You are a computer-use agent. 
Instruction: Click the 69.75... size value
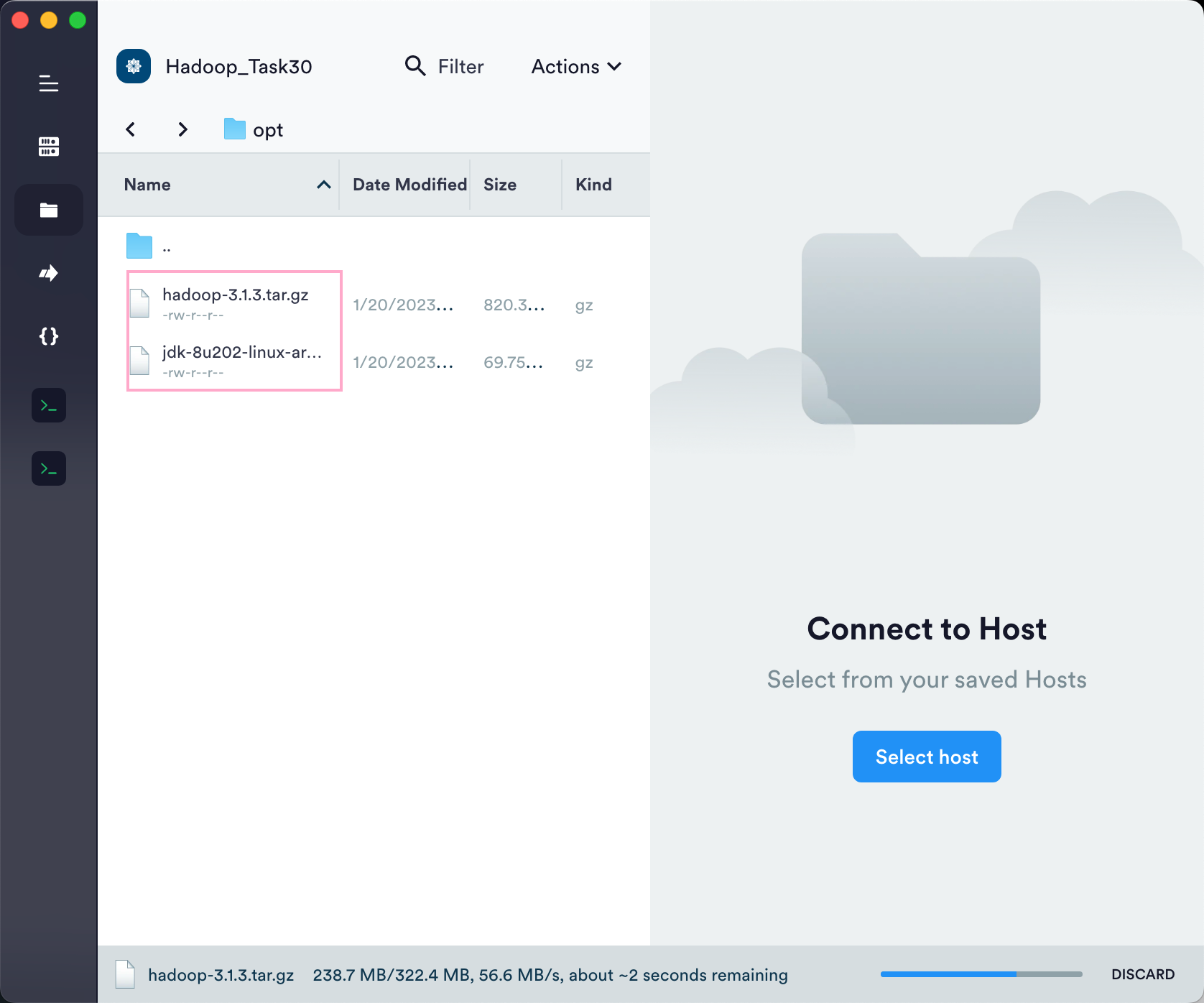coord(513,362)
